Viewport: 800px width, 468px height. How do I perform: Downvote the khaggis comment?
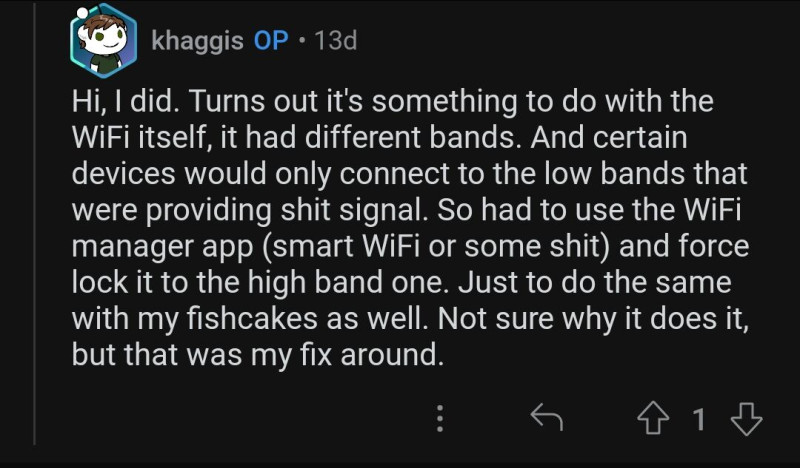(746, 418)
